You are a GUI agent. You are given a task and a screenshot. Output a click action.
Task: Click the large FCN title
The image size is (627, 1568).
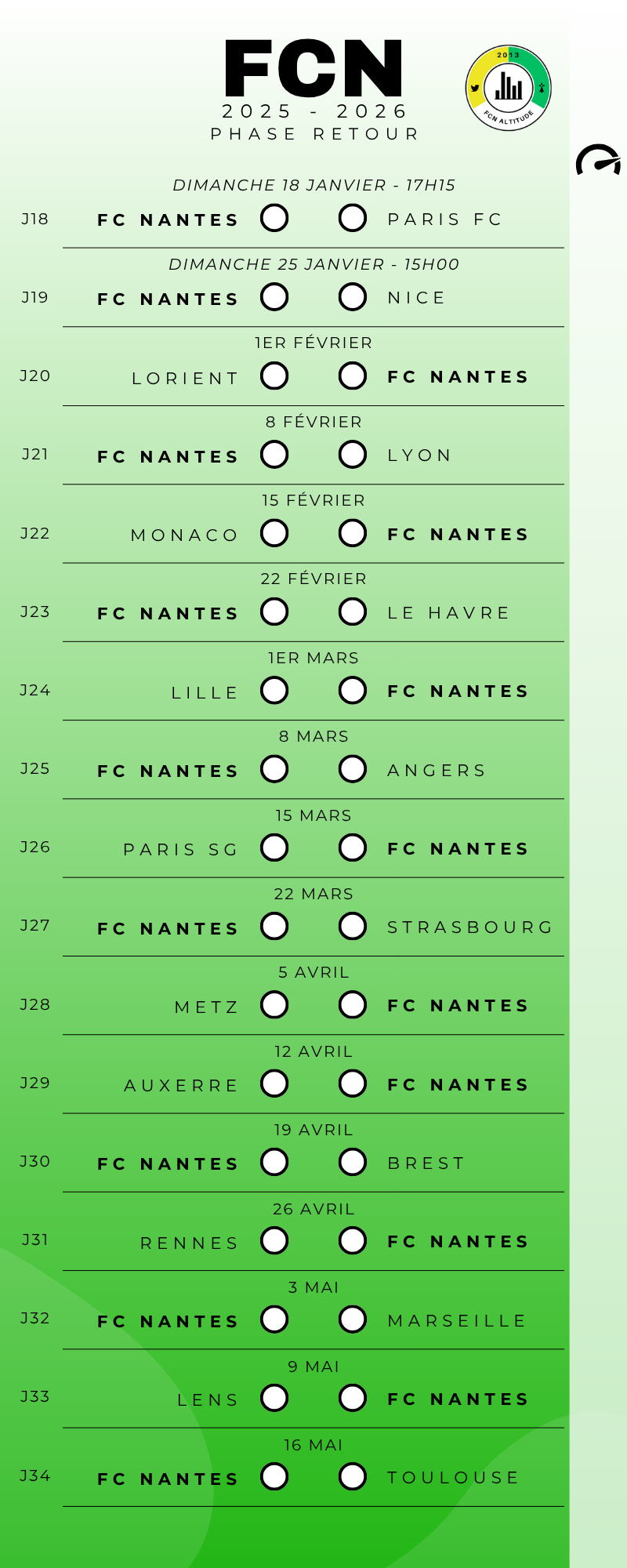pos(313,69)
